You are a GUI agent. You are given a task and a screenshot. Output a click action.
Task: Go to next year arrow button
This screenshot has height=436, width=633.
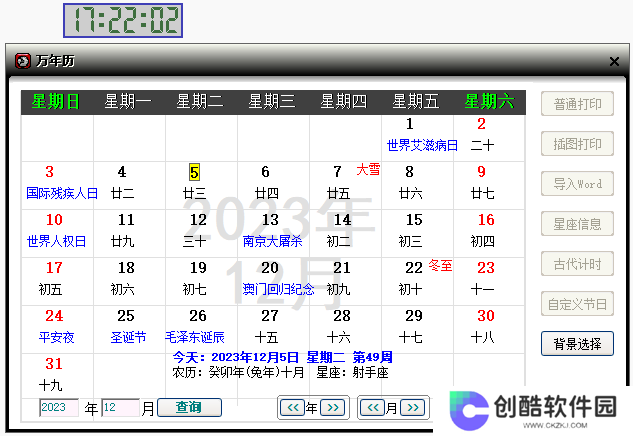click(x=333, y=408)
